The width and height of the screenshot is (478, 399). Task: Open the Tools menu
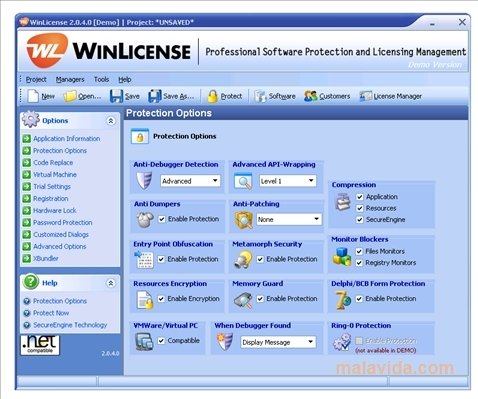pos(101,79)
